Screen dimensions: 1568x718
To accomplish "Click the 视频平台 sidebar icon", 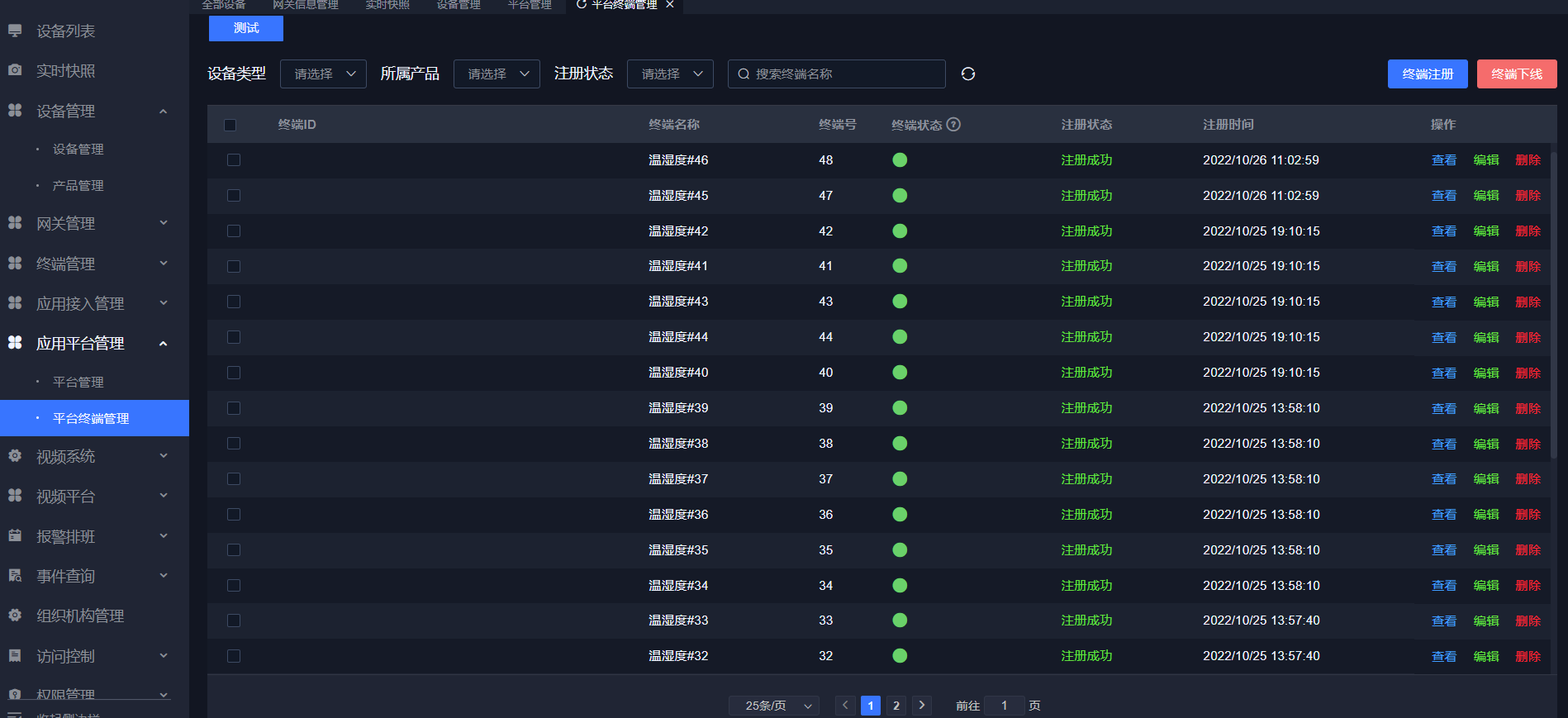I will (15, 496).
